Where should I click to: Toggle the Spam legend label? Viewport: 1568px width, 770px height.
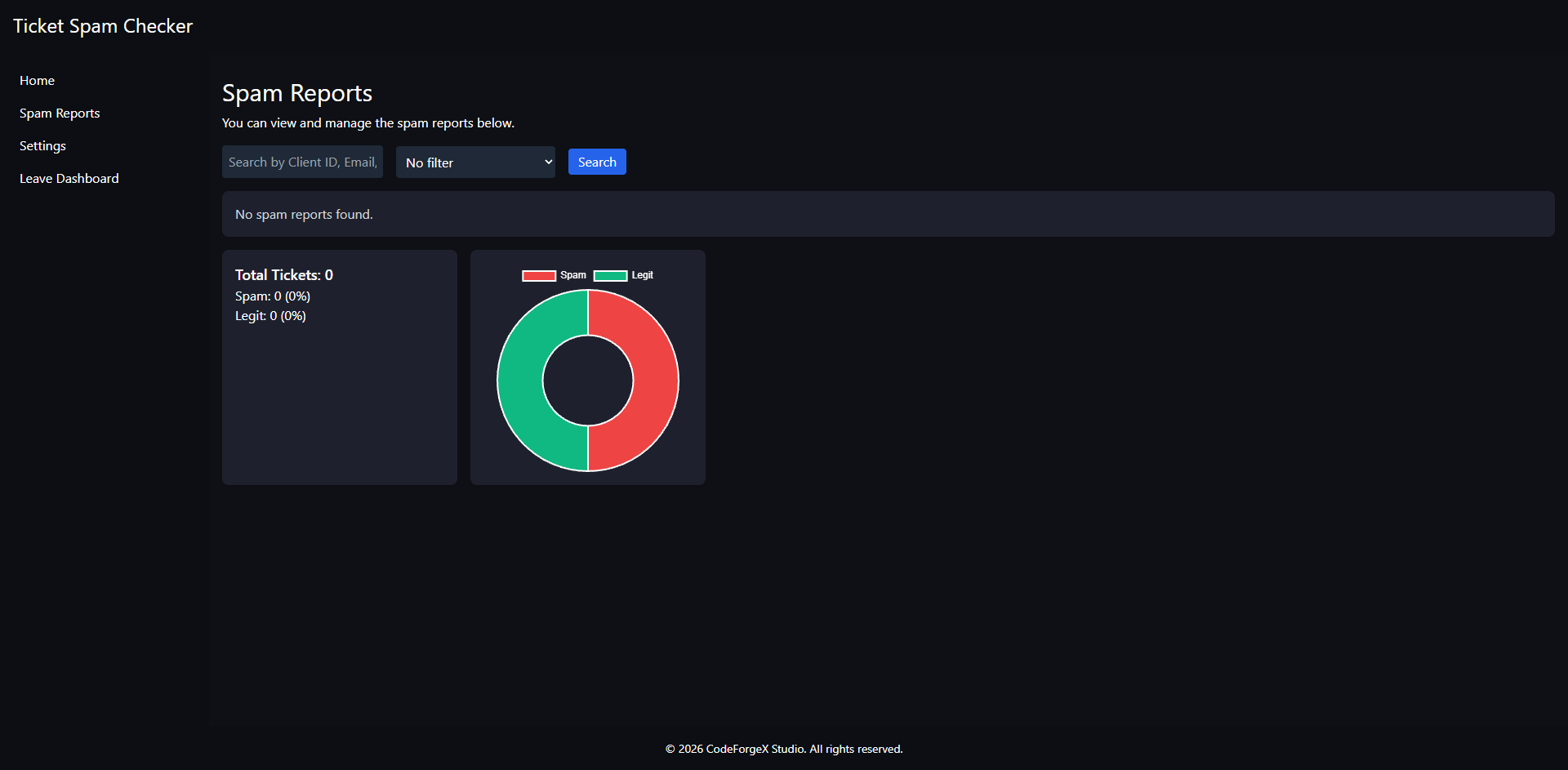573,275
